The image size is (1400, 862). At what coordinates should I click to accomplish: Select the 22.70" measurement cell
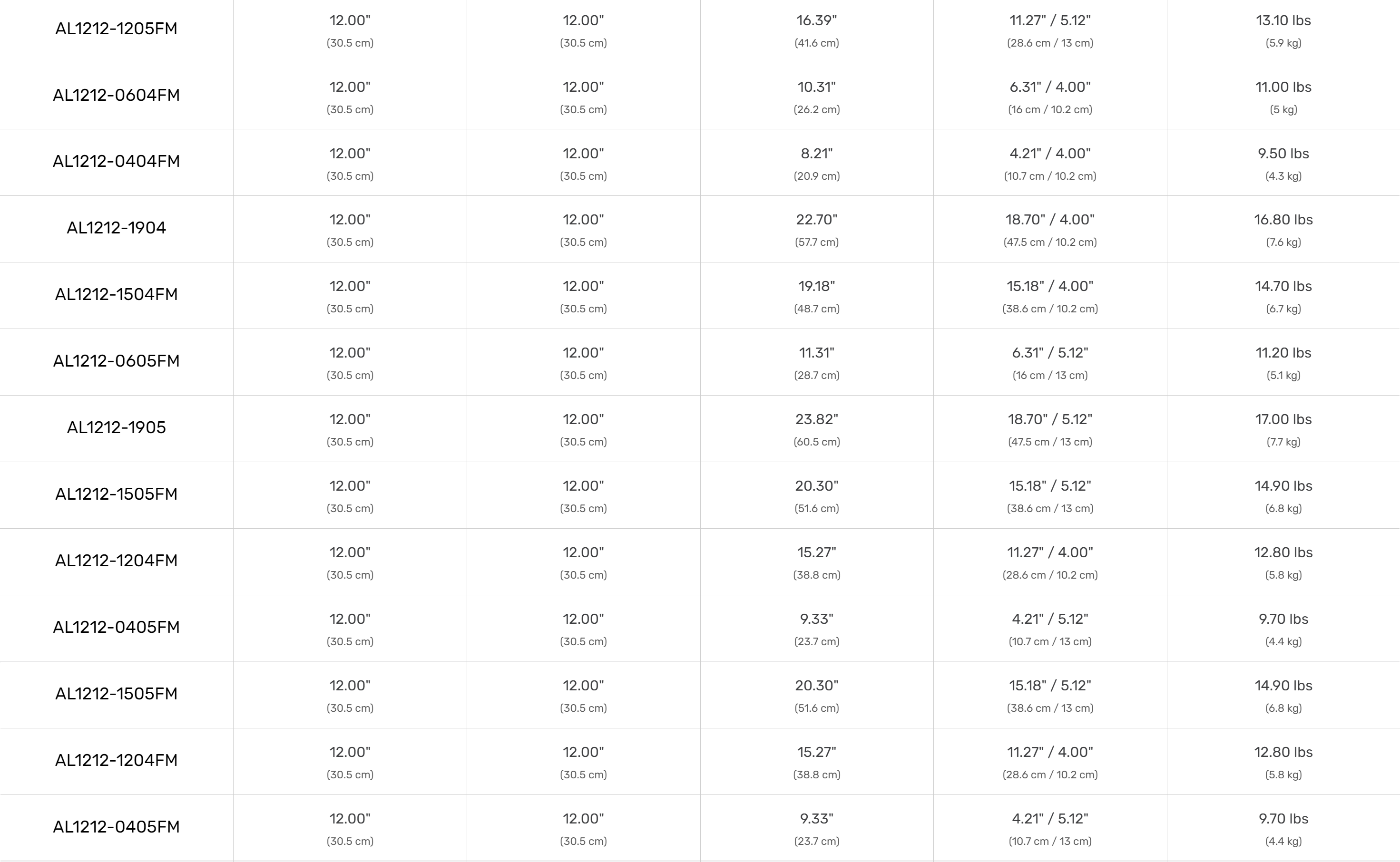(816, 220)
